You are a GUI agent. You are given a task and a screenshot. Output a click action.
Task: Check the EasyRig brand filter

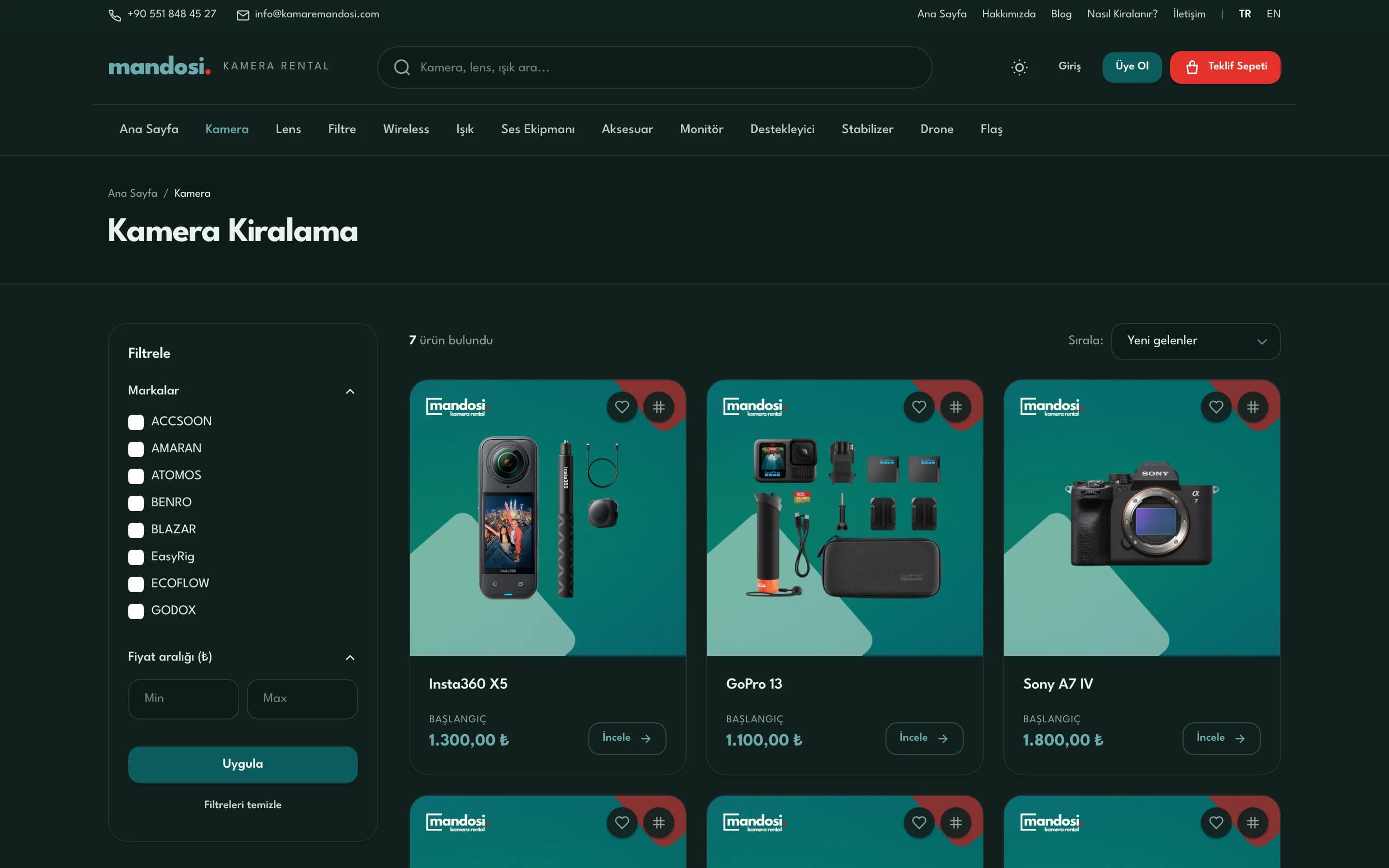(136, 557)
